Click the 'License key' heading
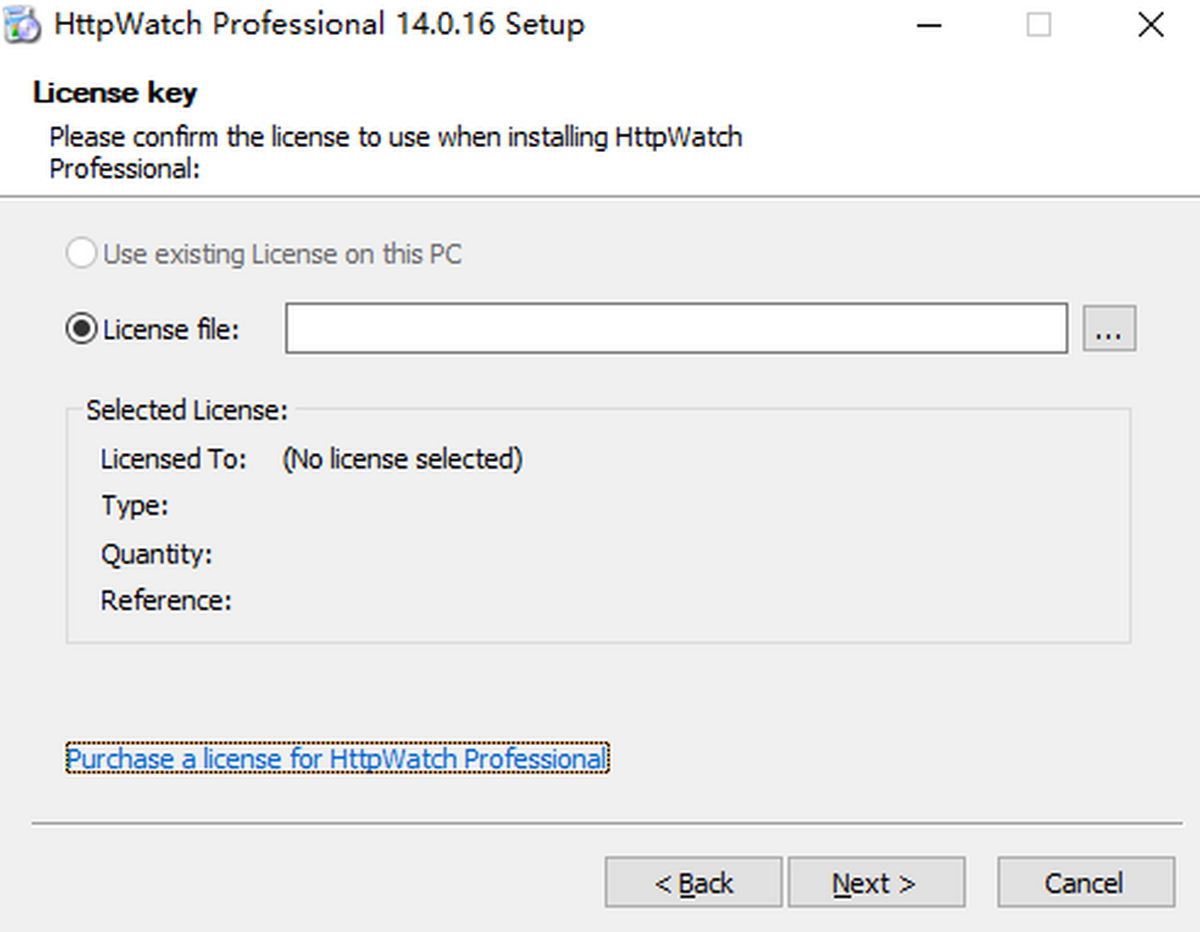This screenshot has height=932, width=1200. pos(115,93)
